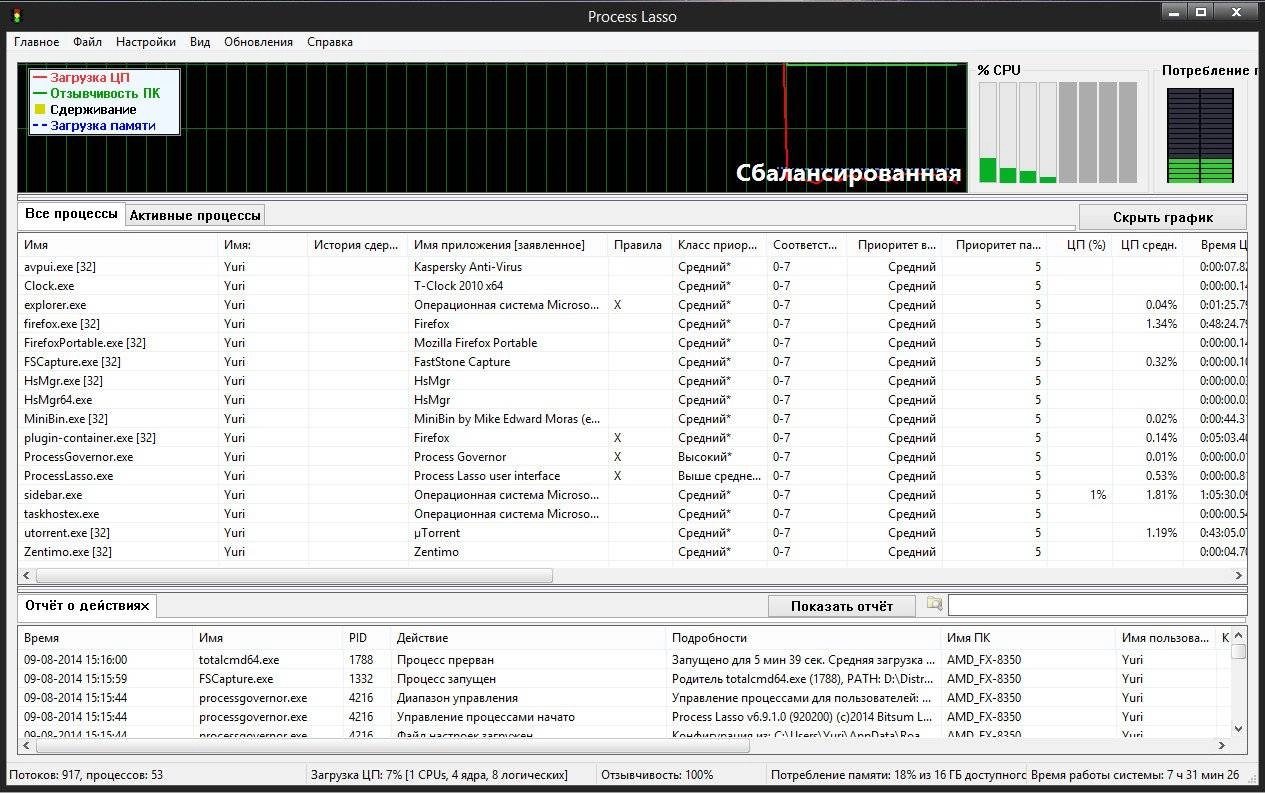Sort by the Правила column header

(x=637, y=244)
